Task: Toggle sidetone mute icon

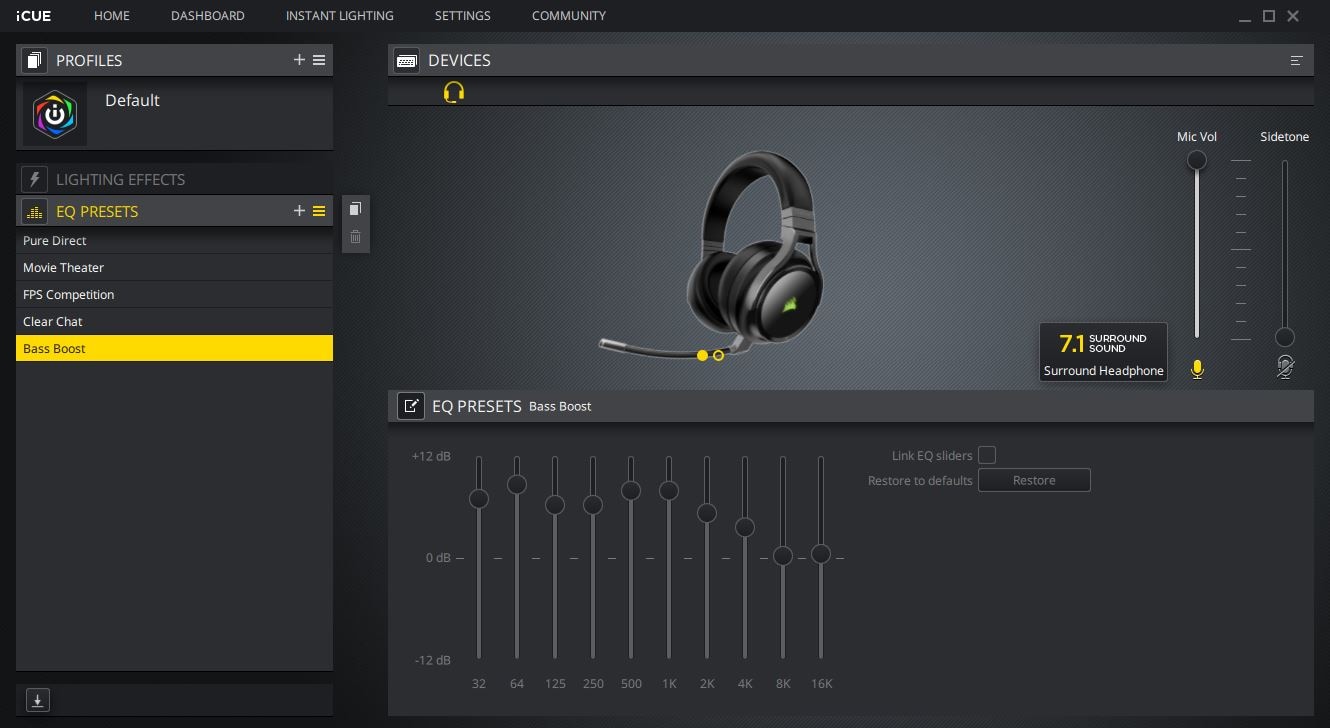Action: [x=1285, y=368]
